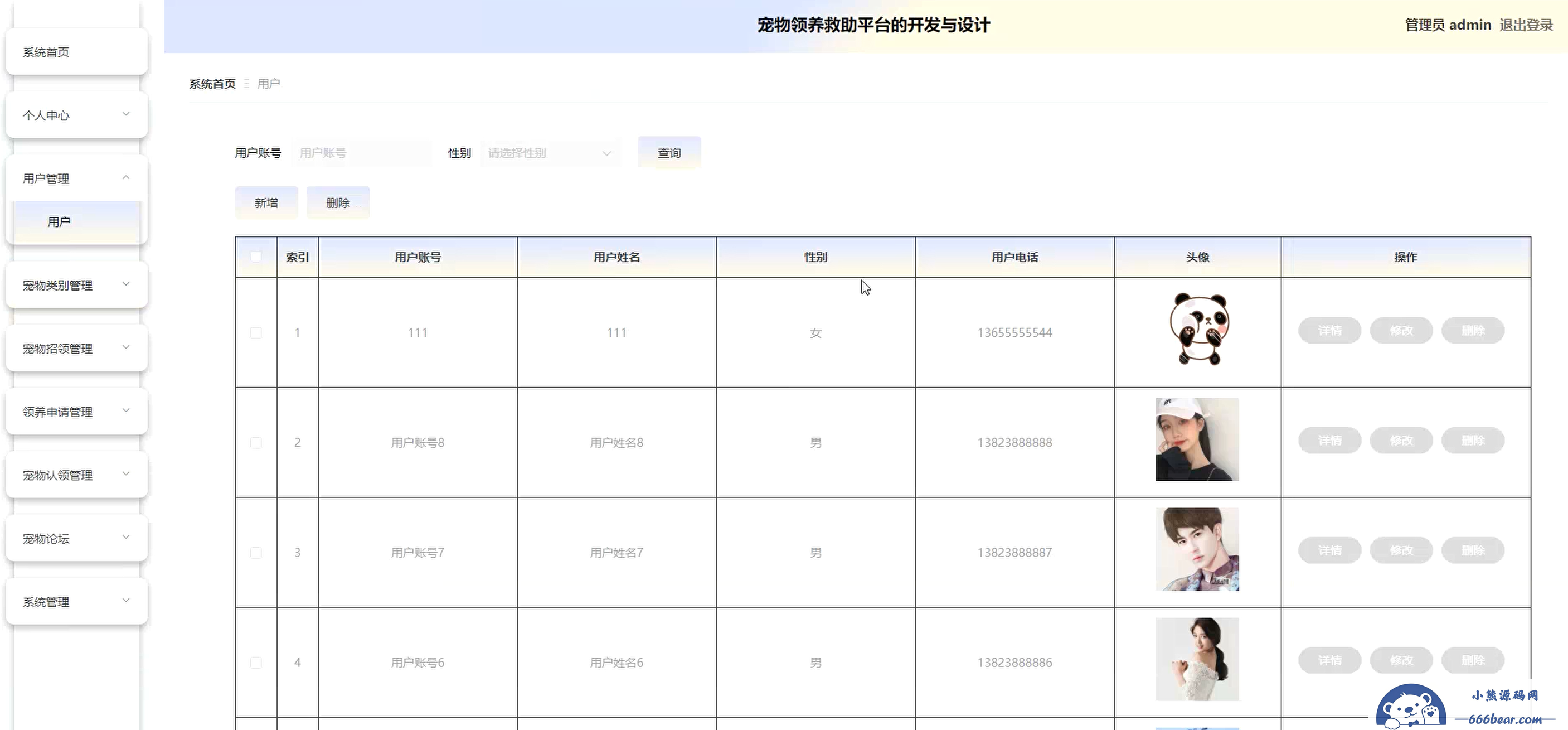Click 修改 for user 111
The height and width of the screenshot is (730, 1568).
coord(1401,331)
